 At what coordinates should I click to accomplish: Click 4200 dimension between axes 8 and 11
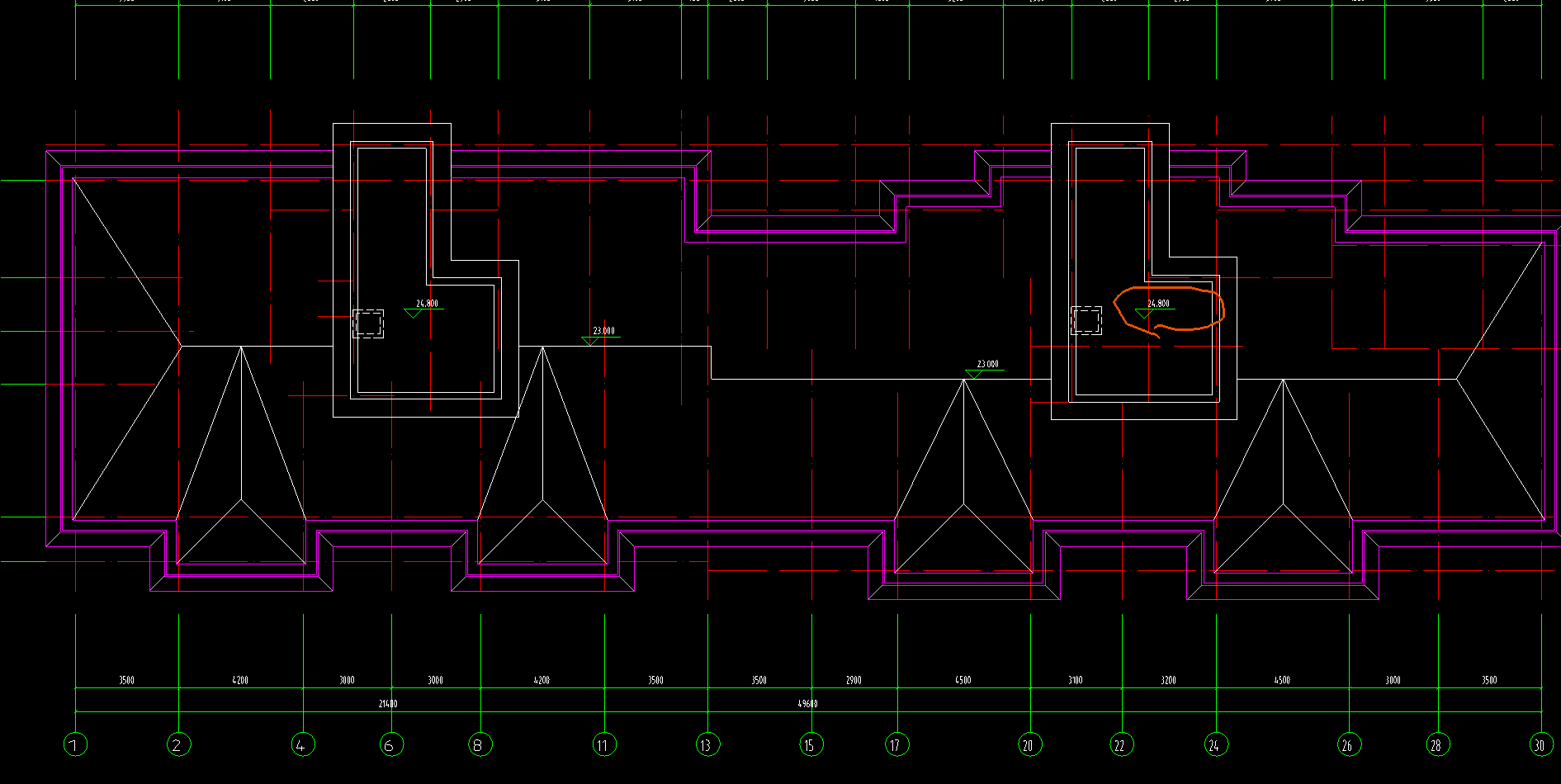click(542, 680)
